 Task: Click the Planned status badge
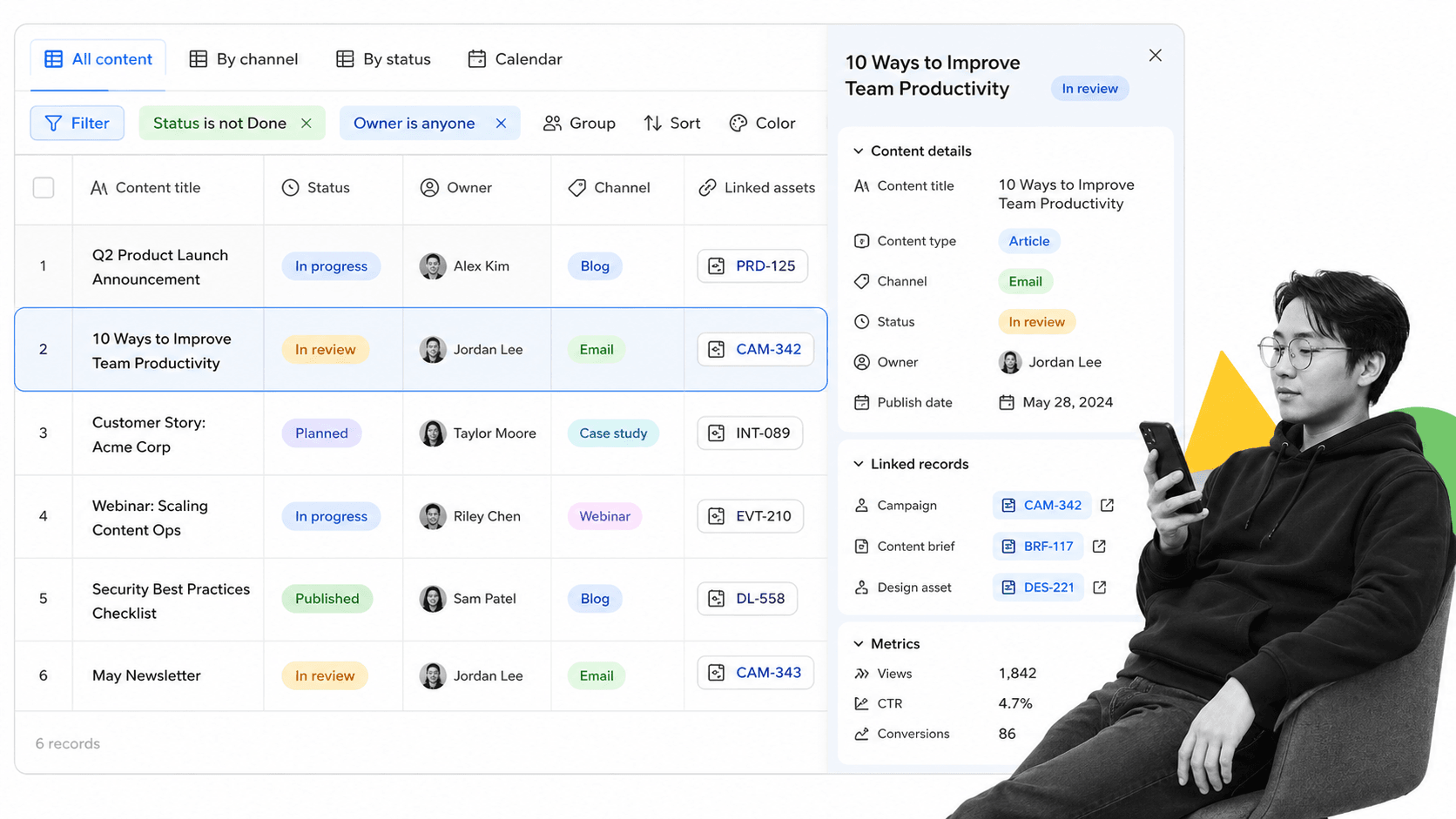321,433
